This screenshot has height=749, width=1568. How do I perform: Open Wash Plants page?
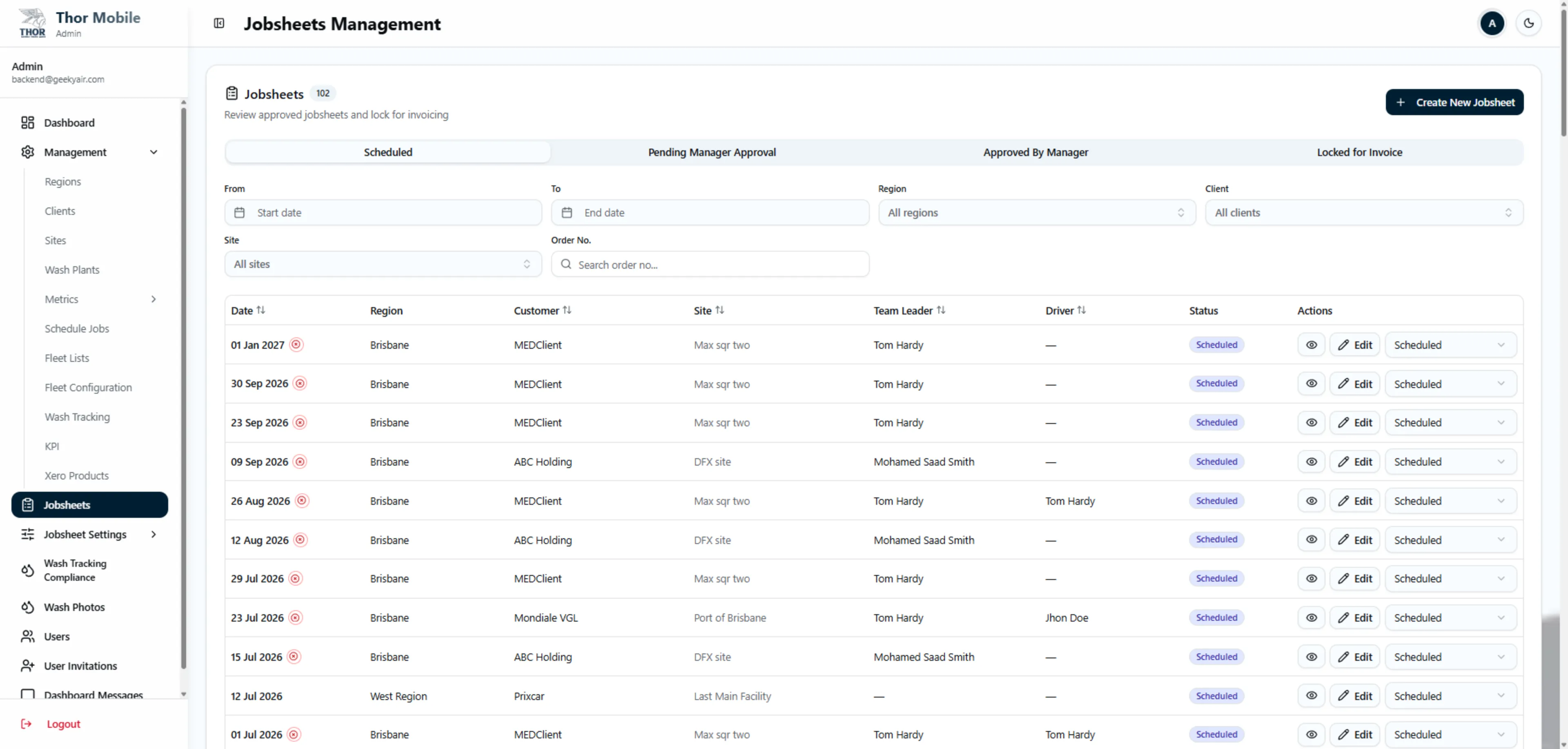click(72, 270)
